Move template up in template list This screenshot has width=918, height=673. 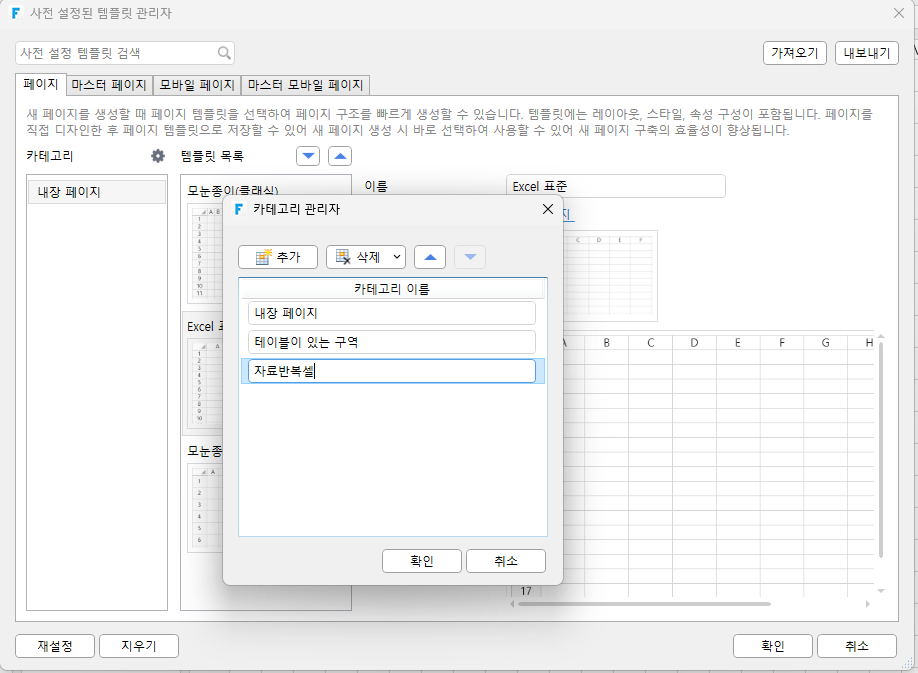(340, 156)
